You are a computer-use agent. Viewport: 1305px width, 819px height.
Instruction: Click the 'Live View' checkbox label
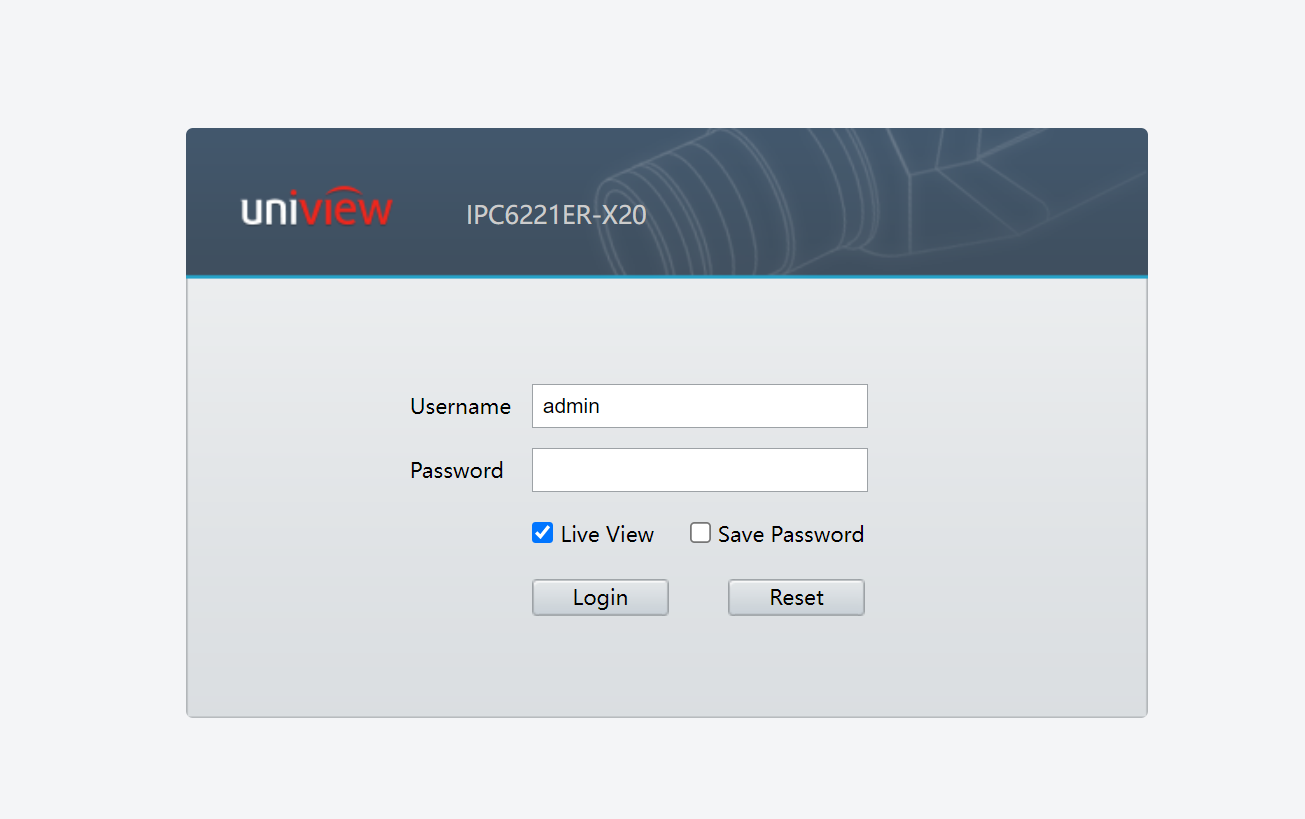[607, 534]
